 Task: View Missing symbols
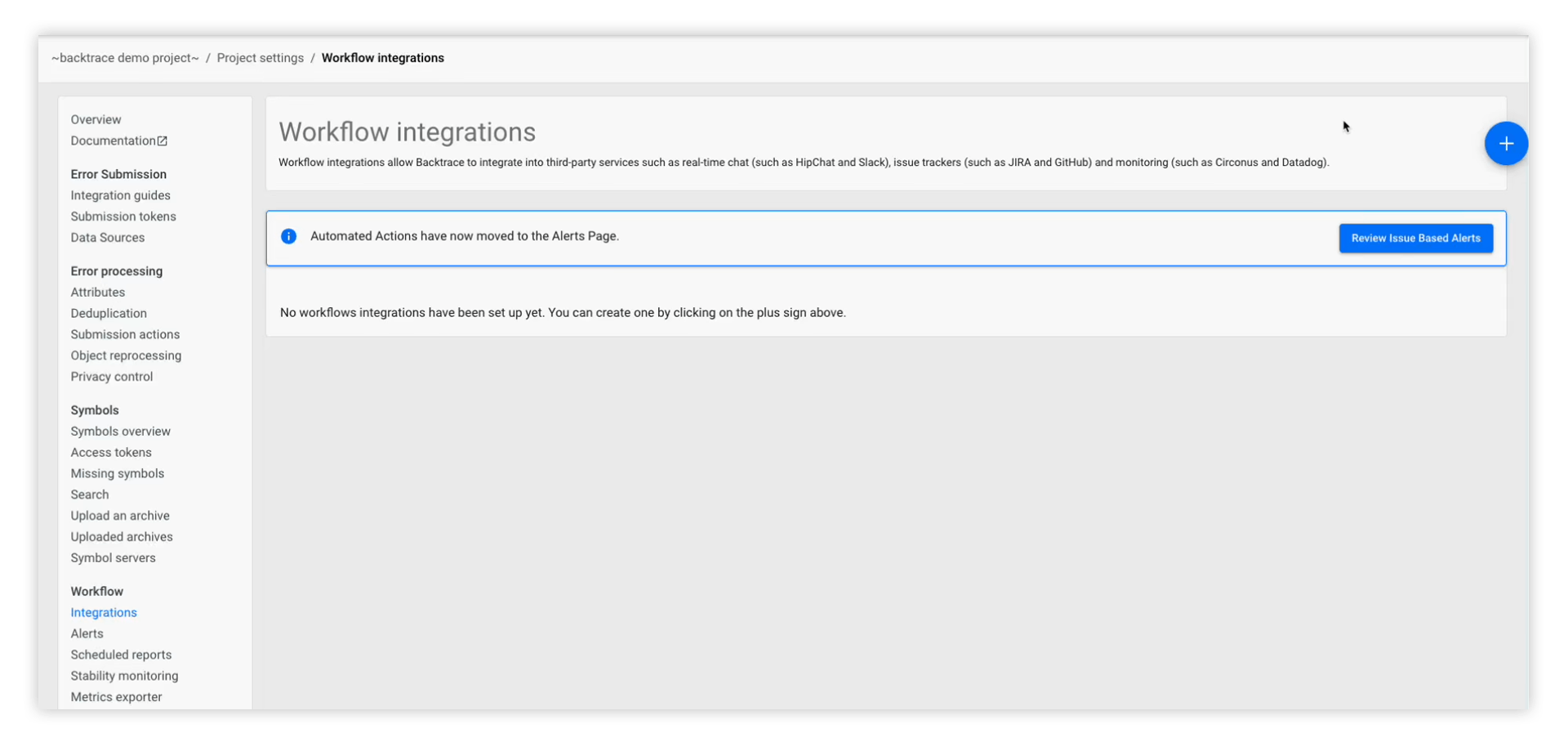117,474
